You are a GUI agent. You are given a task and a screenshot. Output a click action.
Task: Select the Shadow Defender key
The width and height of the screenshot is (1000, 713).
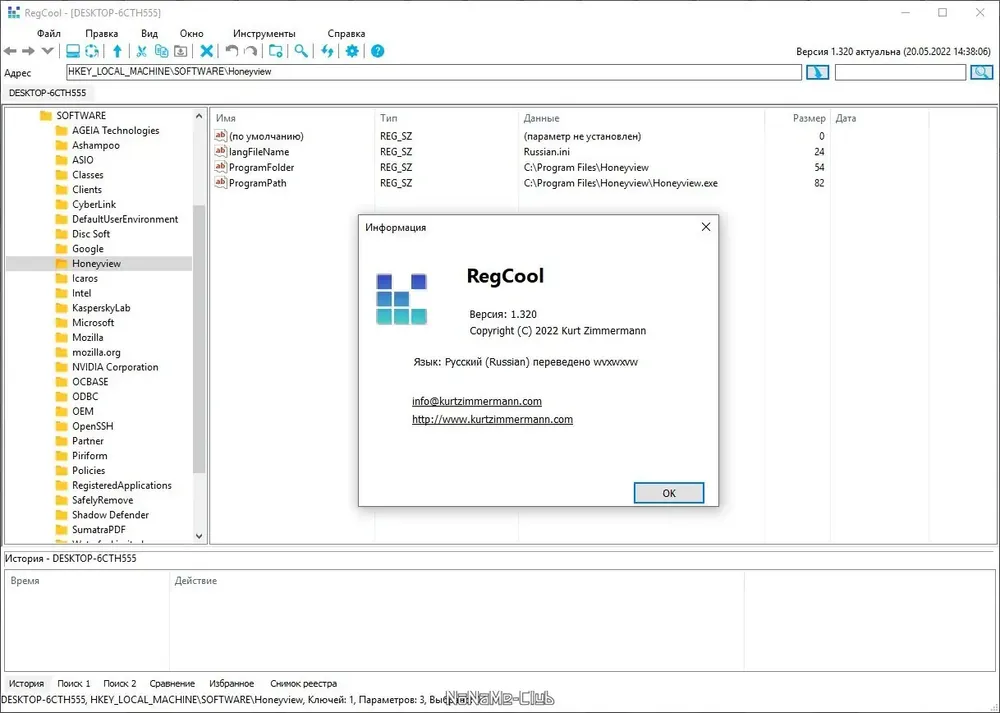(x=110, y=515)
